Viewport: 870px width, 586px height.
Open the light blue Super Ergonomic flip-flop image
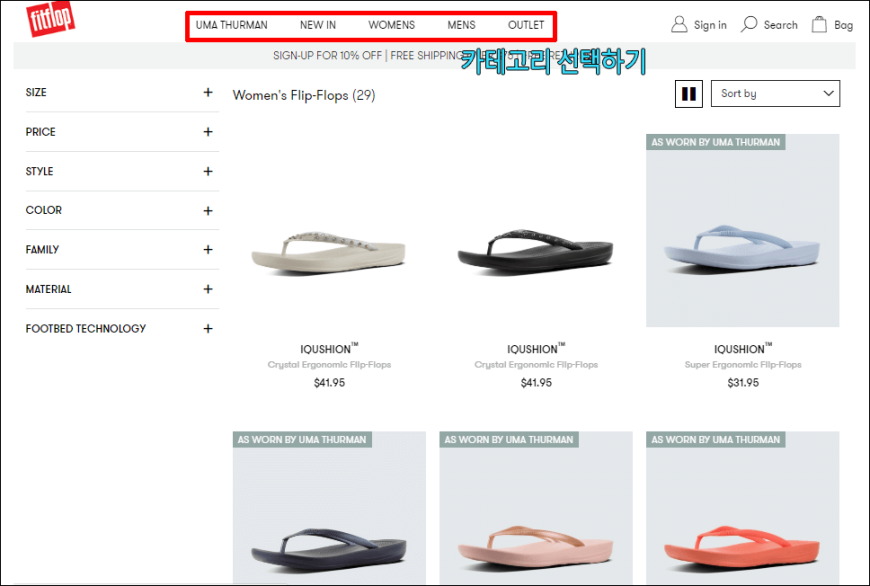(742, 231)
